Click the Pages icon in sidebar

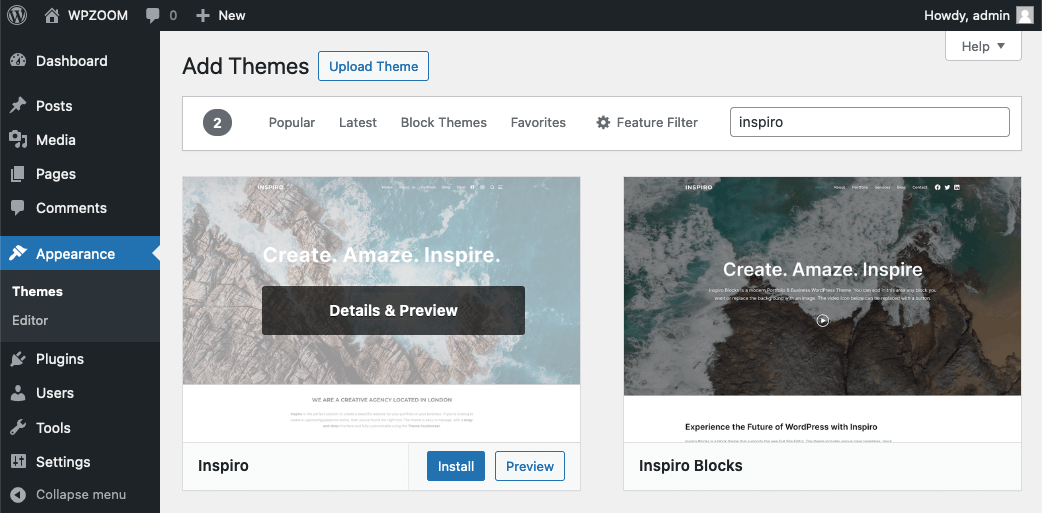point(18,174)
